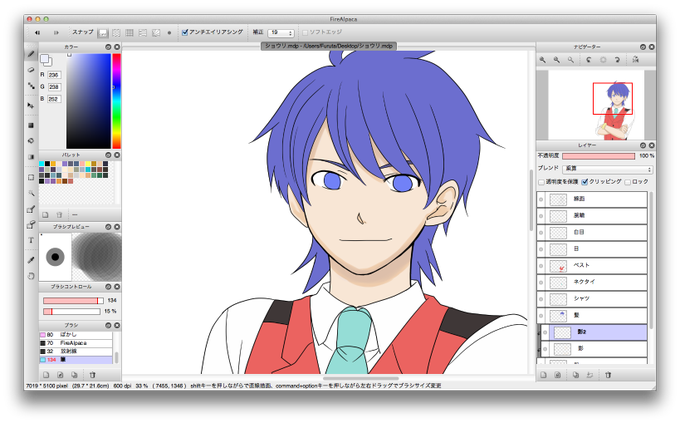
Task: Enable the 透明度を保護 checkbox
Action: (541, 182)
